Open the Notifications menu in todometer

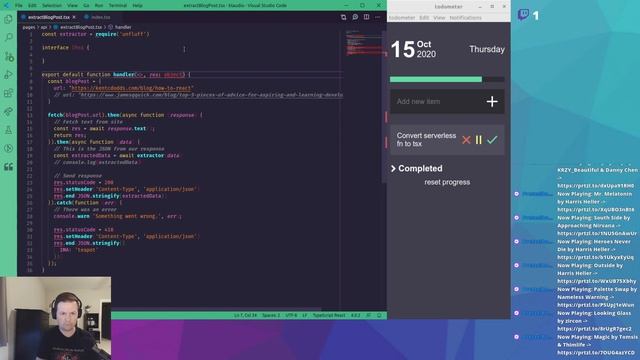(x=465, y=18)
